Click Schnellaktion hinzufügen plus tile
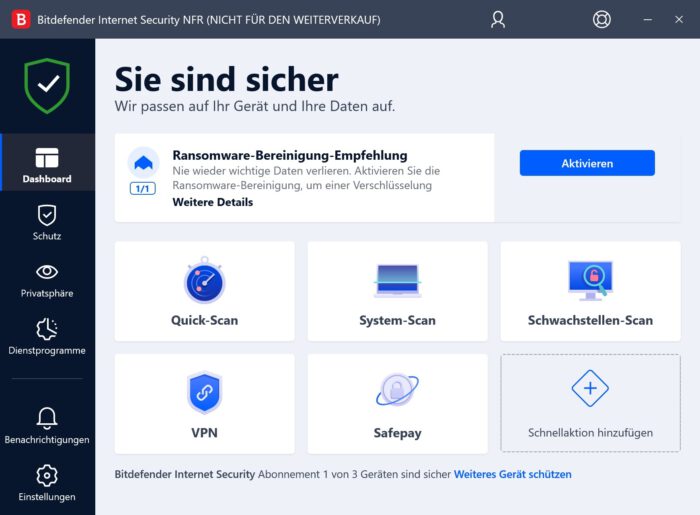 pos(590,403)
